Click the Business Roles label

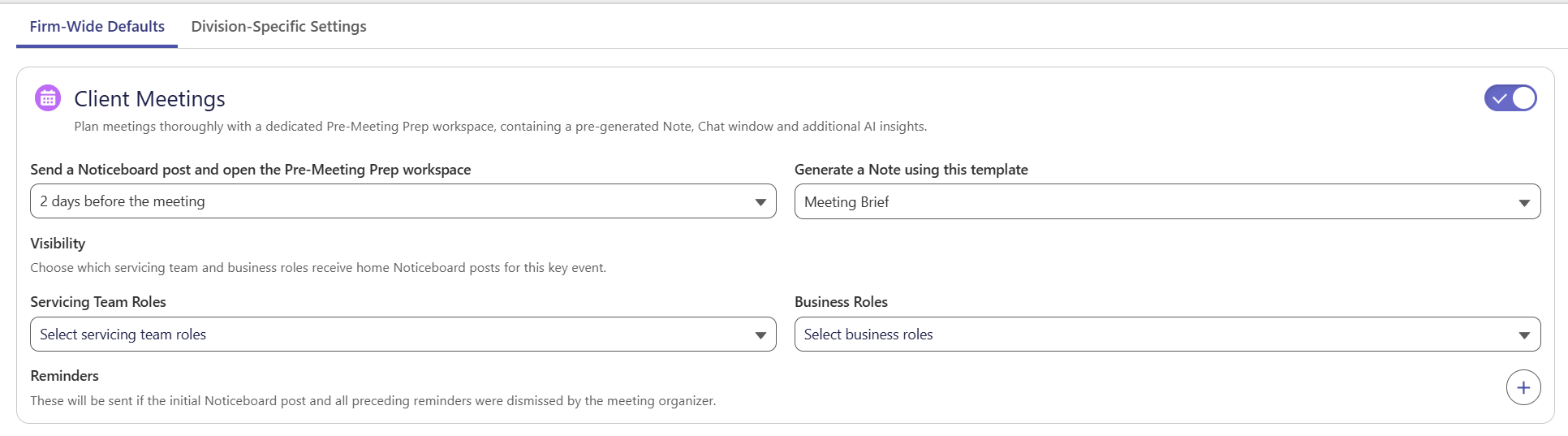coord(841,302)
